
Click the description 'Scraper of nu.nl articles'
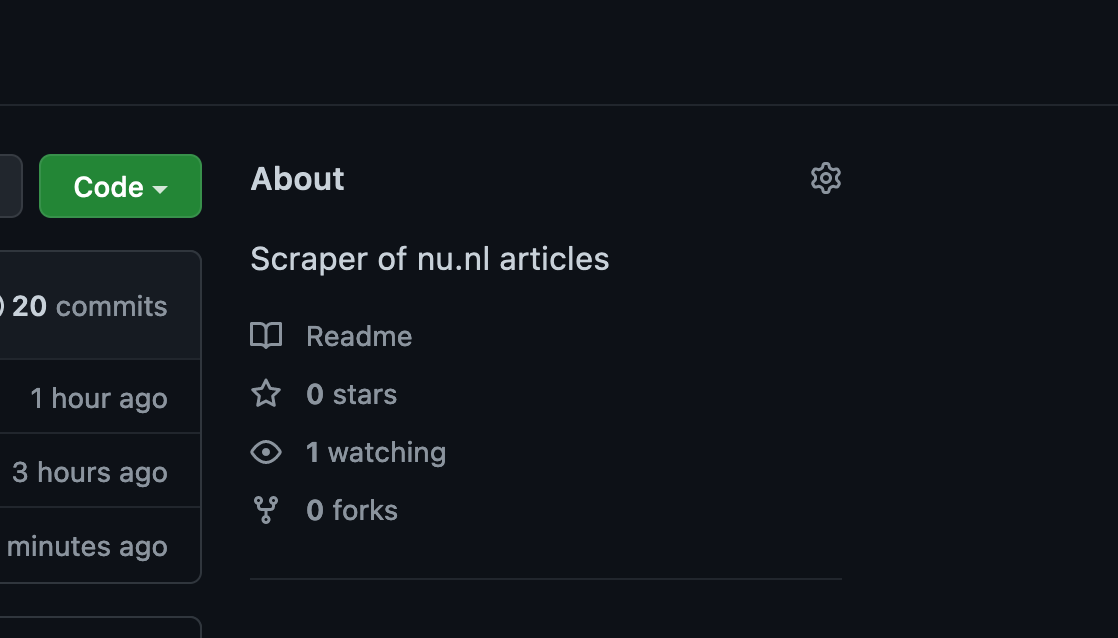[x=429, y=259]
